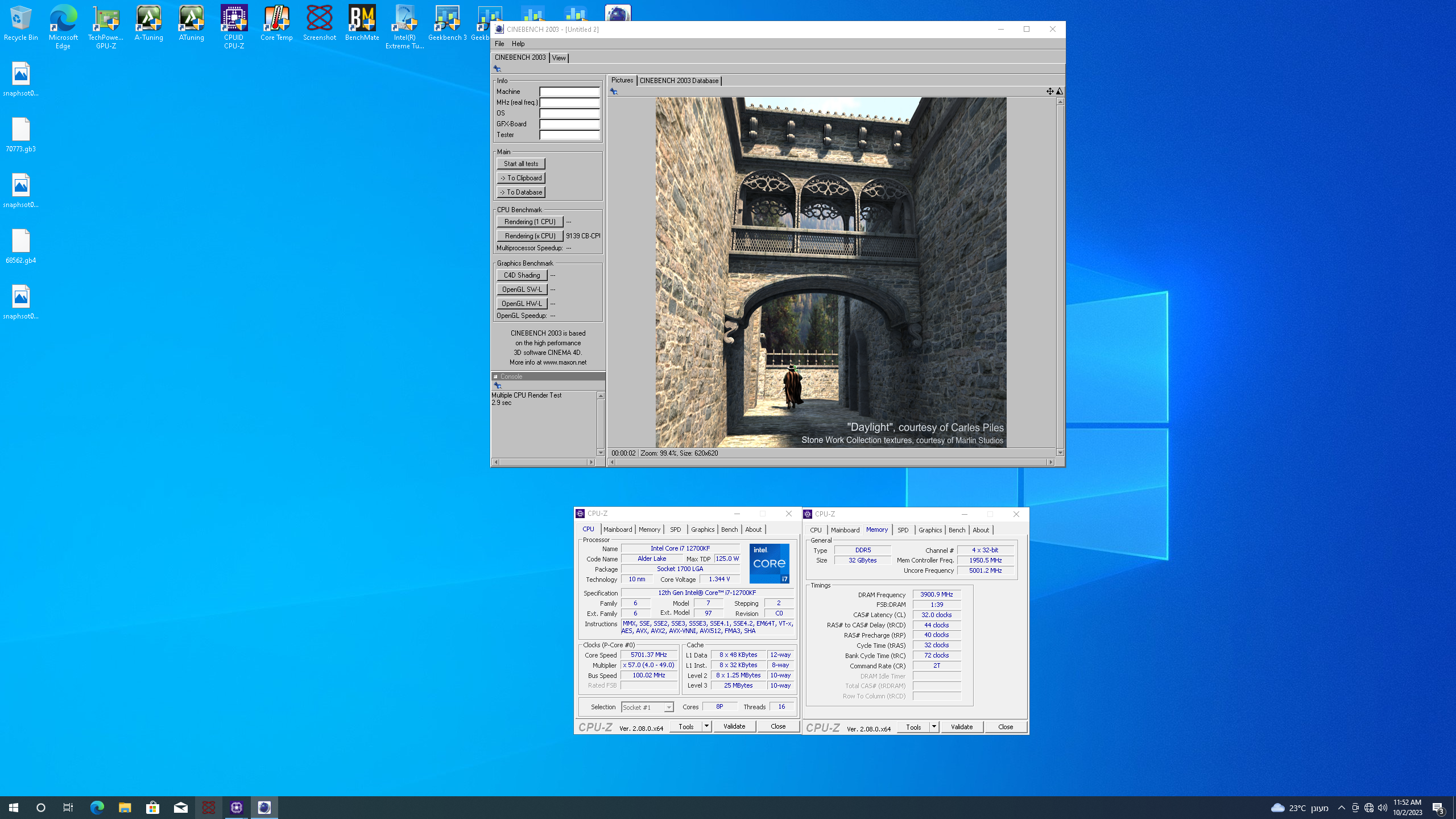This screenshot has height=819, width=1456.
Task: Open Intel Extreme Tuning desktop shortcut
Action: pos(404,27)
